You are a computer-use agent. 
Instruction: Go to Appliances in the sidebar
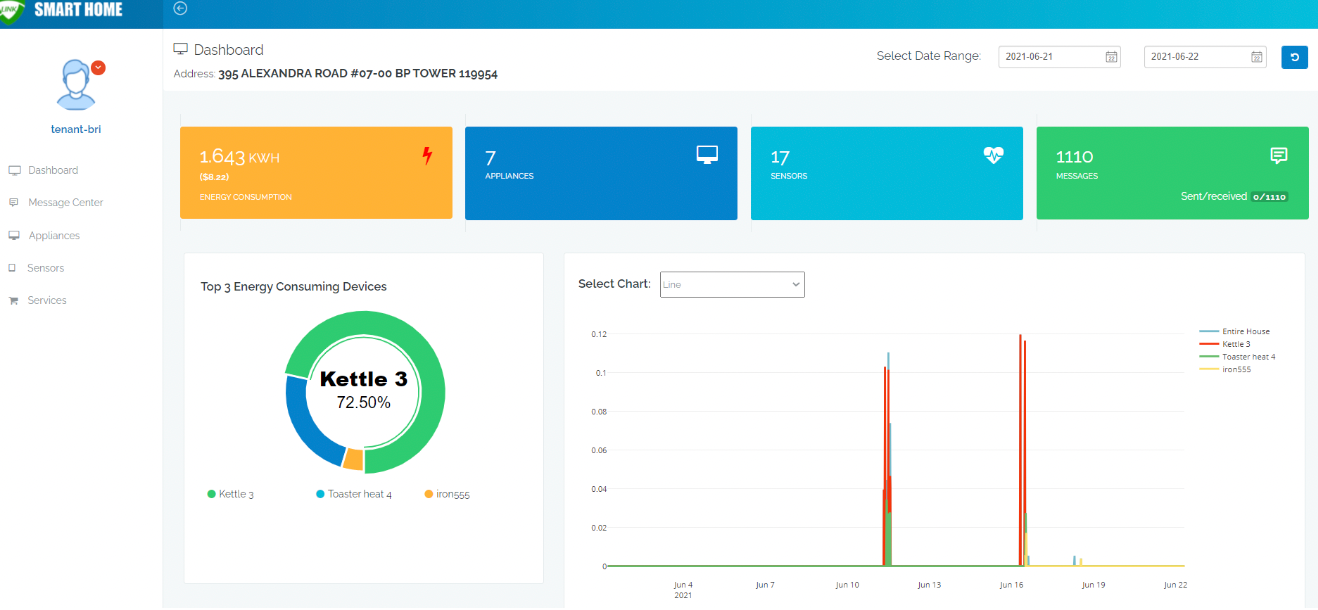click(x=54, y=236)
